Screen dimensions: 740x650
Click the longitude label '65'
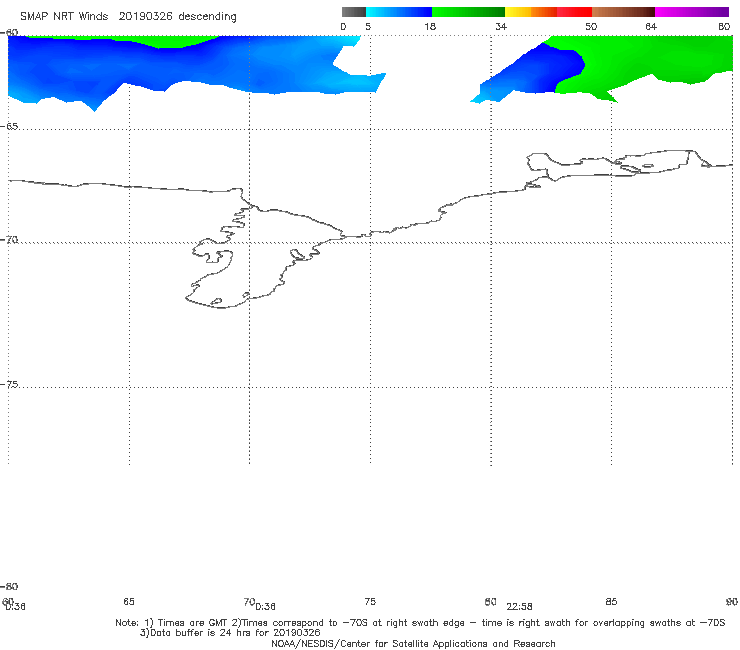coord(129,601)
